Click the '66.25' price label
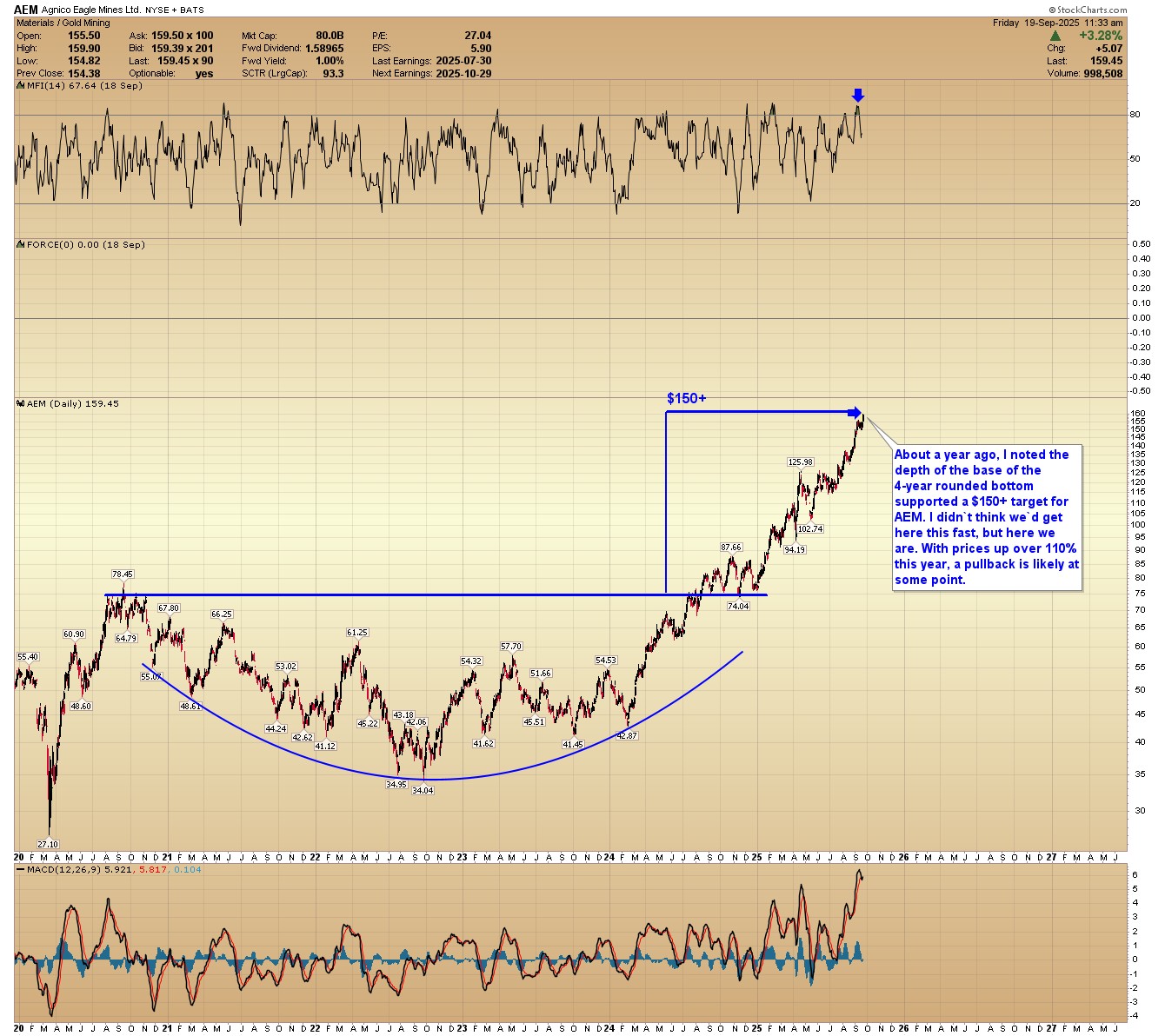Screen dimensions: 1165x1036 pos(222,614)
